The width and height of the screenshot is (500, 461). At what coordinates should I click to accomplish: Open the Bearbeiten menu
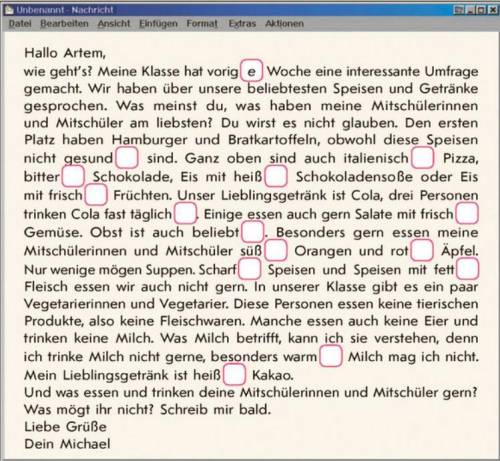(64, 24)
